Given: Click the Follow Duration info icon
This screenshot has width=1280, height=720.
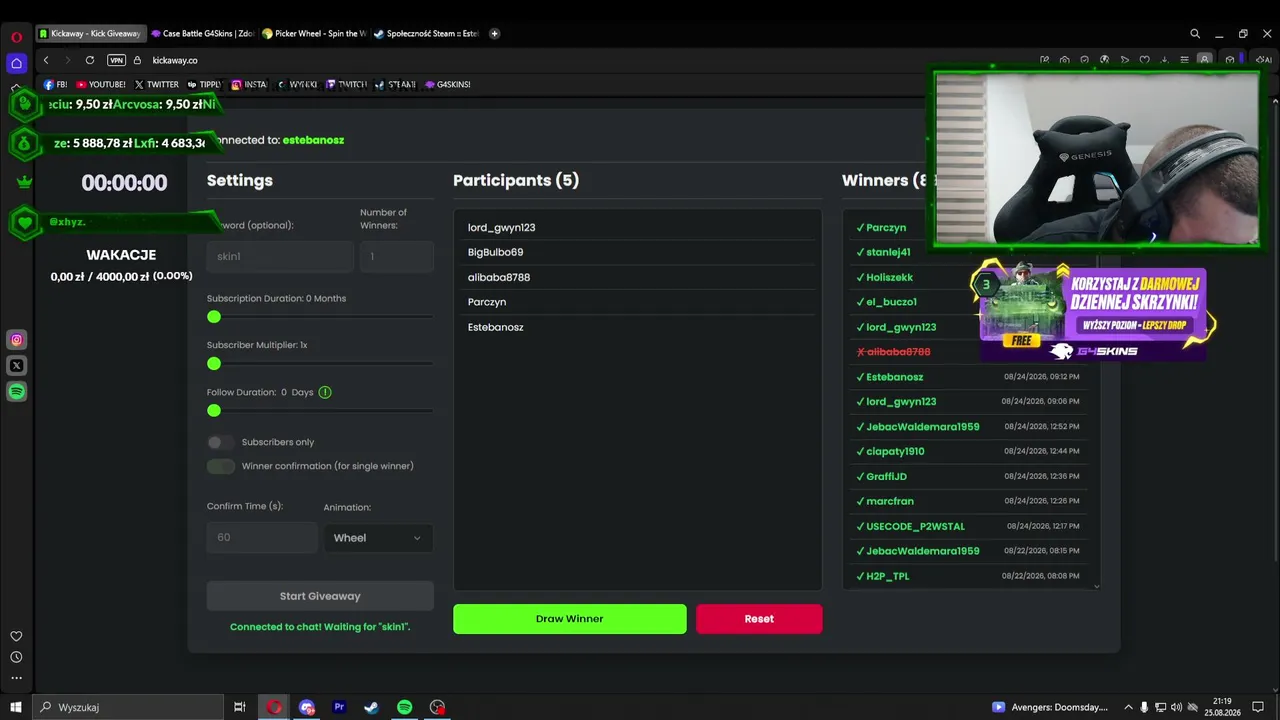Looking at the screenshot, I should click(325, 392).
